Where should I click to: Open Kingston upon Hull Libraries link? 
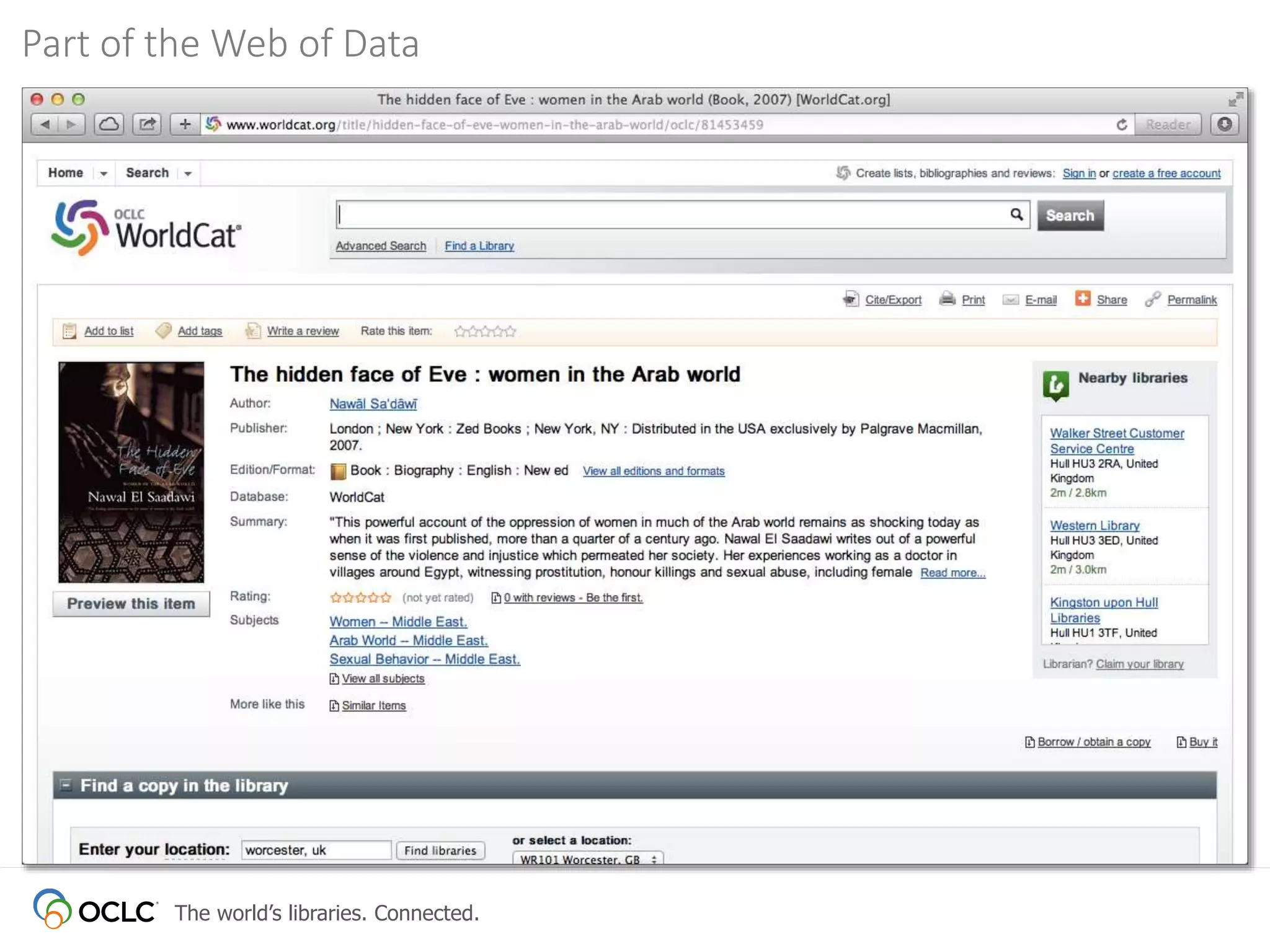[x=1104, y=610]
